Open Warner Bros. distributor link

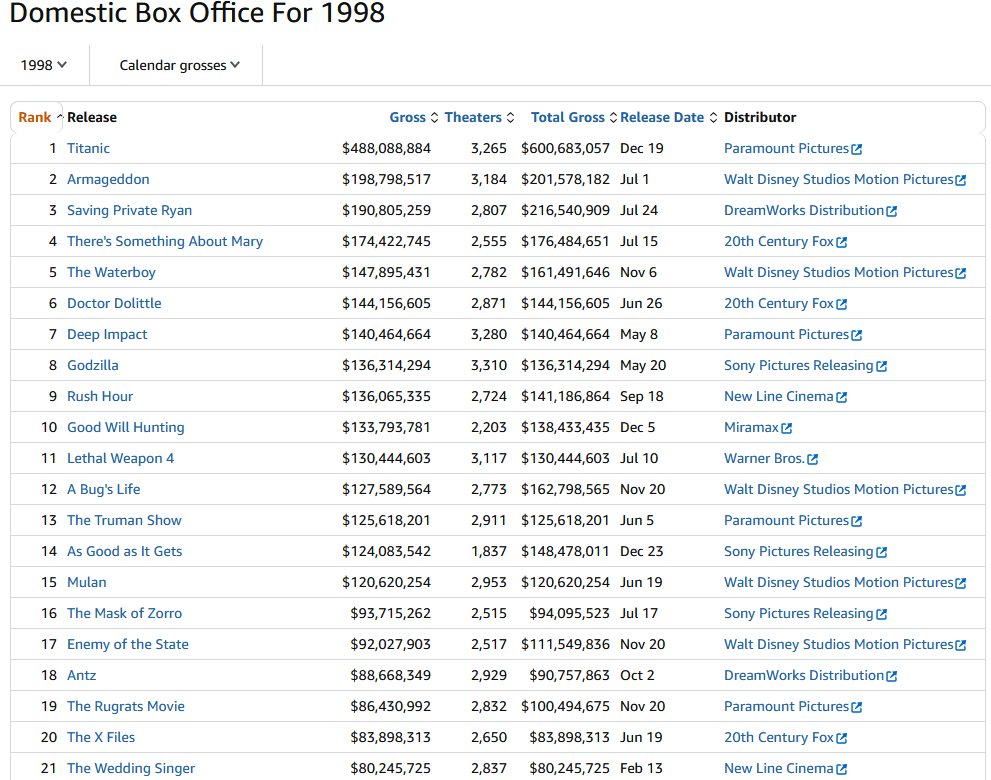[765, 458]
